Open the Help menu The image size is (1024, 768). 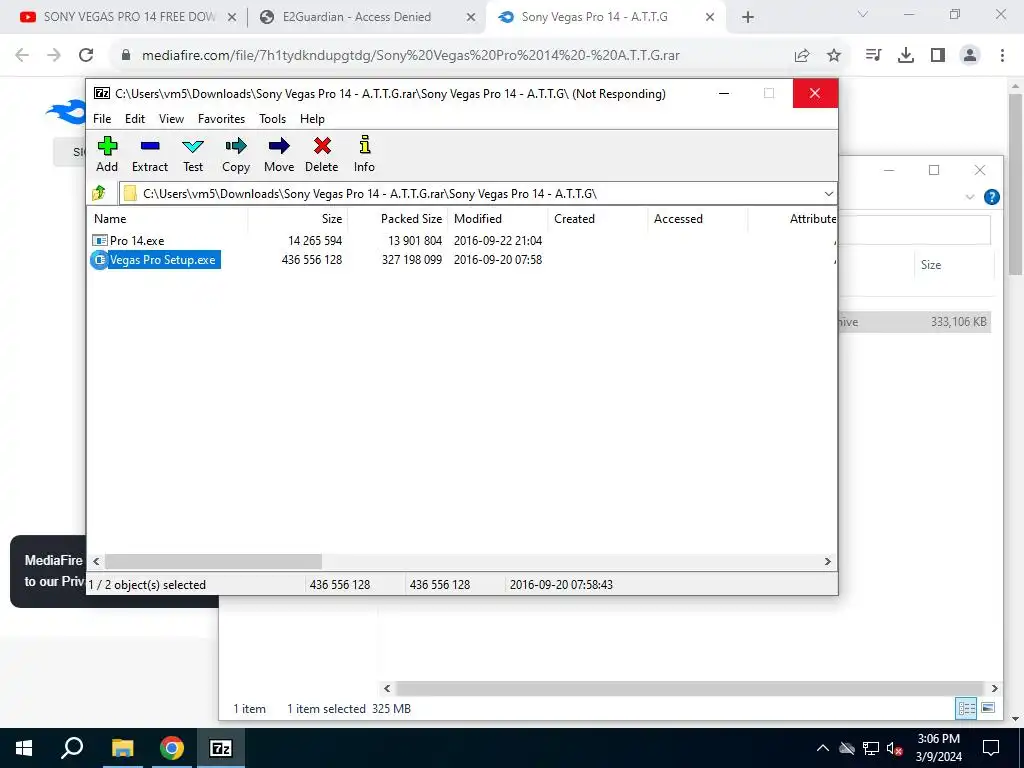312,119
